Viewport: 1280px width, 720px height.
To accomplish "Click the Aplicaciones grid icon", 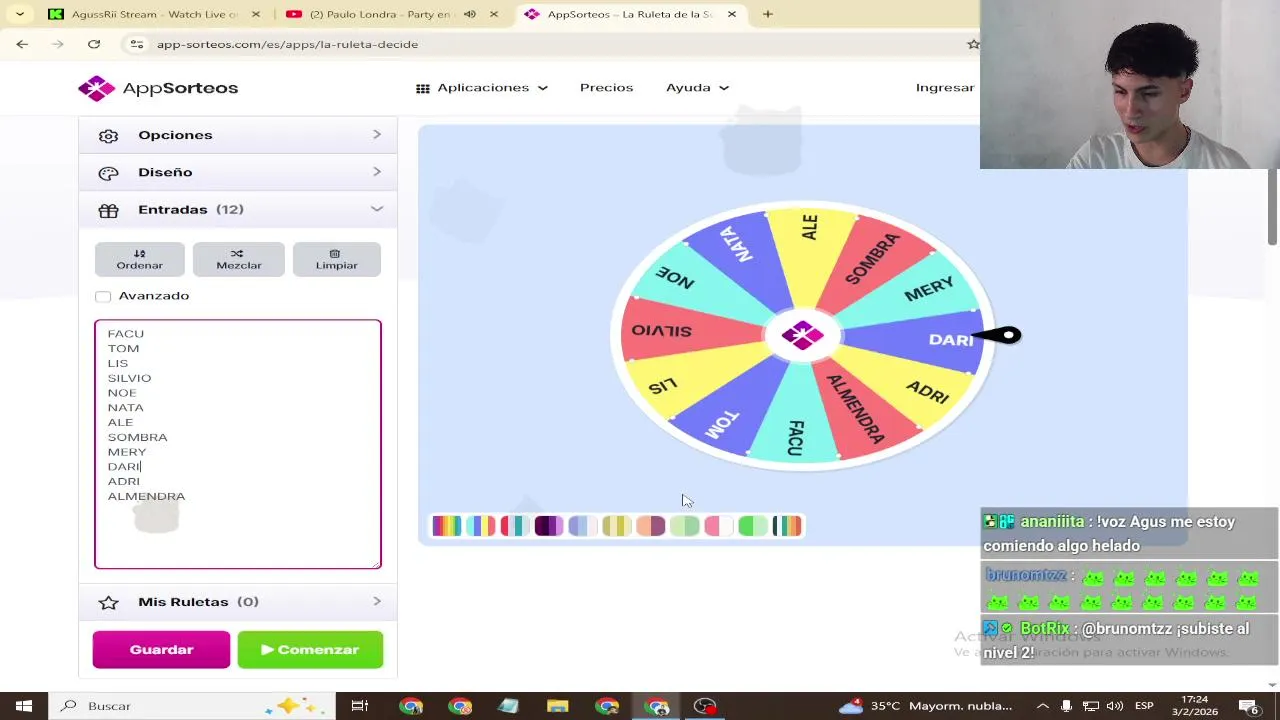I will click(423, 88).
